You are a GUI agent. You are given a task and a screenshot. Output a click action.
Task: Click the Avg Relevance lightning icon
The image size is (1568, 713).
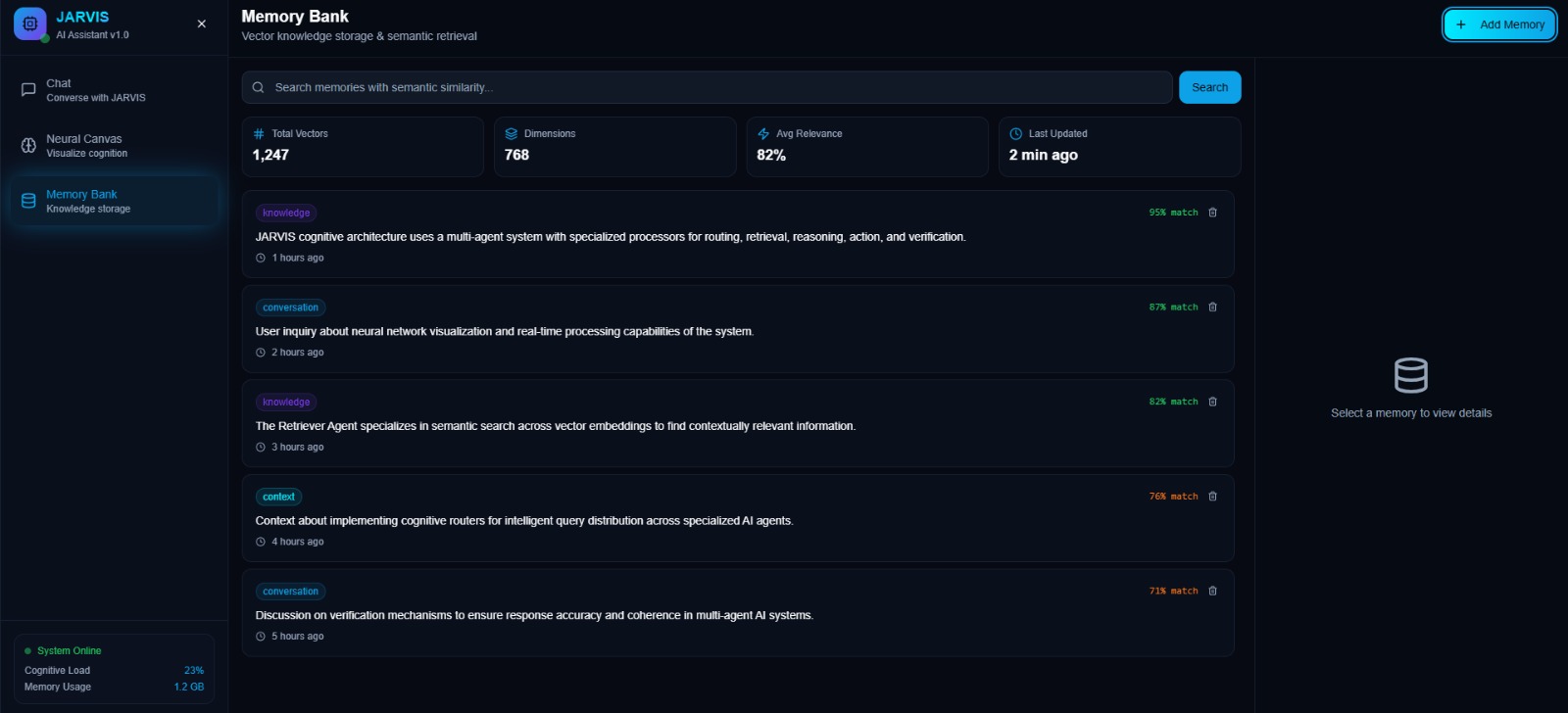[763, 134]
